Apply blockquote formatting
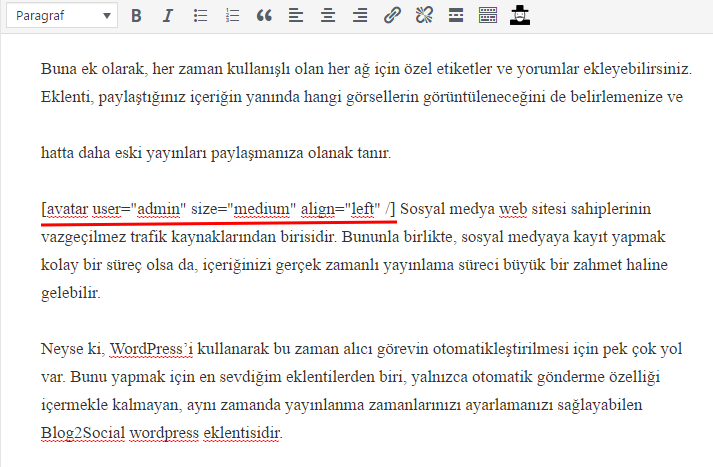The image size is (713, 467). (264, 15)
